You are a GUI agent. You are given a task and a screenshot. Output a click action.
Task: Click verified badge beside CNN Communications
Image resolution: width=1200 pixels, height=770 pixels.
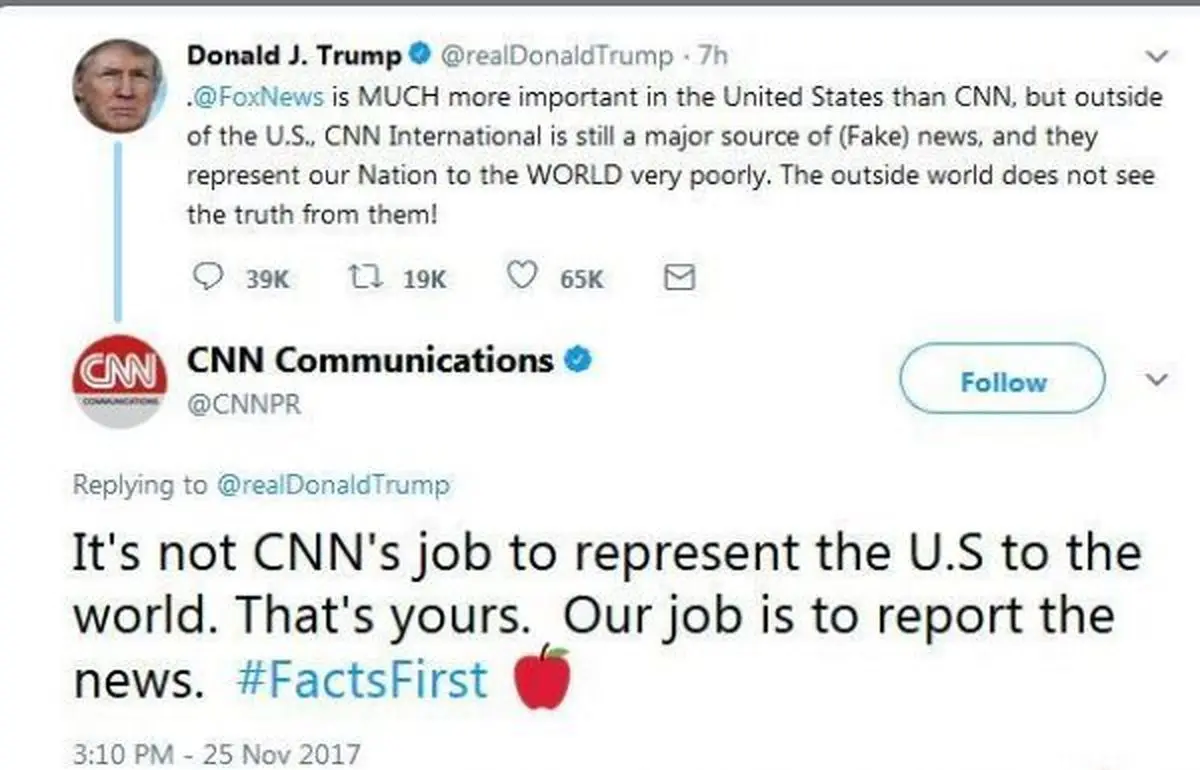tap(577, 358)
